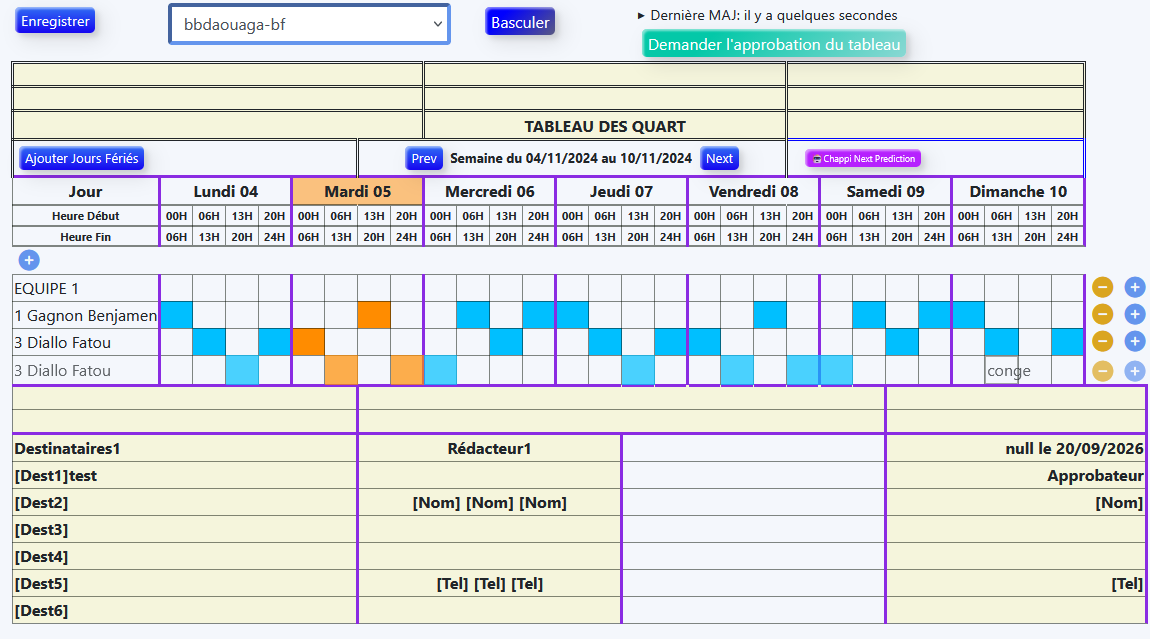Click the [Tel] [Tel] [Tel] rédacteur cell
Viewport: 1150px width, 639px height.
(489, 583)
